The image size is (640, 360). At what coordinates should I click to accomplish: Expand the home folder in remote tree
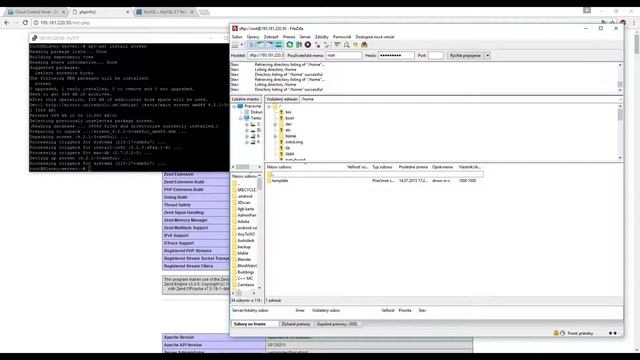point(275,136)
